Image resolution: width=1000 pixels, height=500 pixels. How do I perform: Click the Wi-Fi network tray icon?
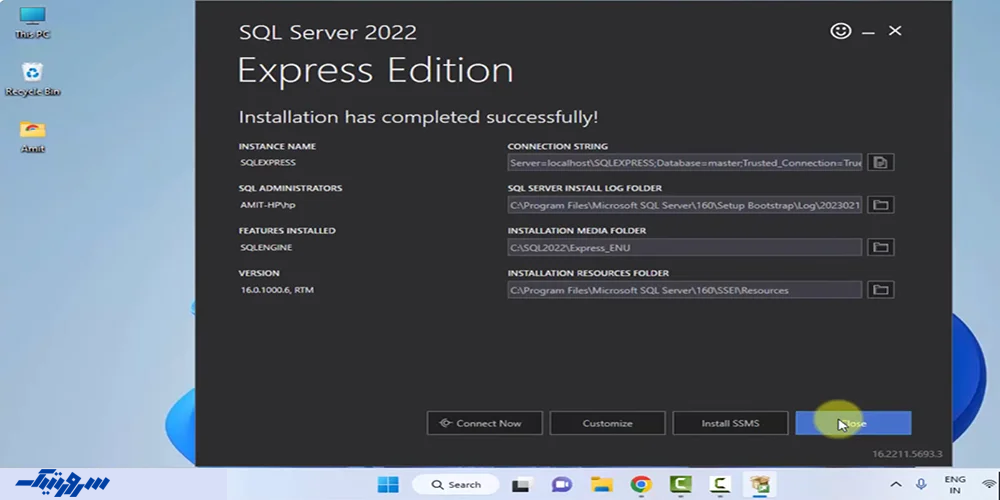990,485
